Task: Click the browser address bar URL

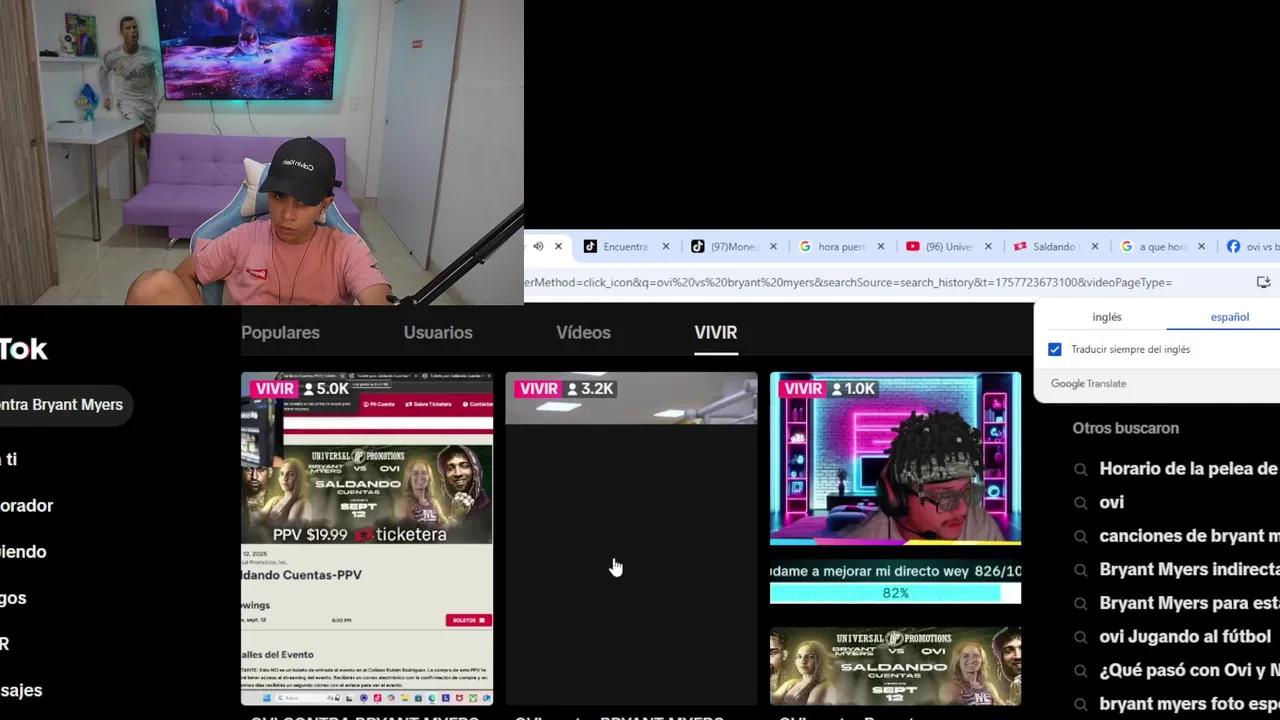Action: (848, 282)
